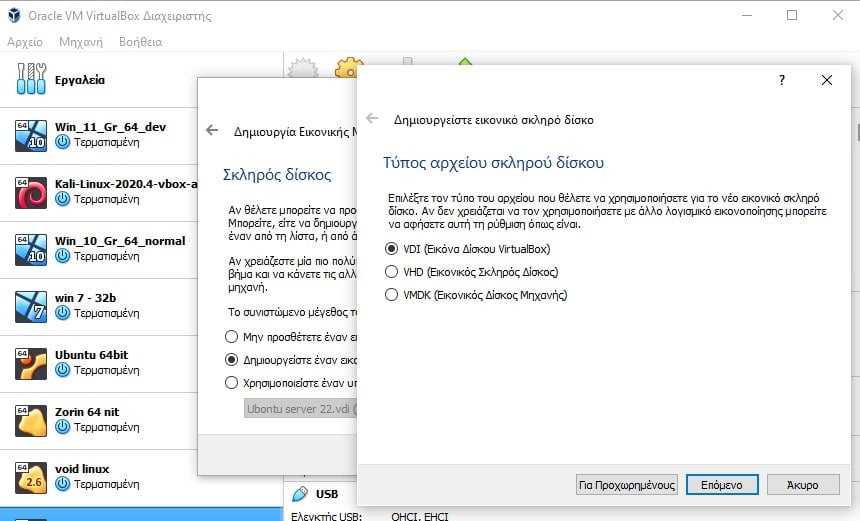Click the green arrow start toolbar icon
The width and height of the screenshot is (860, 521).
click(x=465, y=63)
